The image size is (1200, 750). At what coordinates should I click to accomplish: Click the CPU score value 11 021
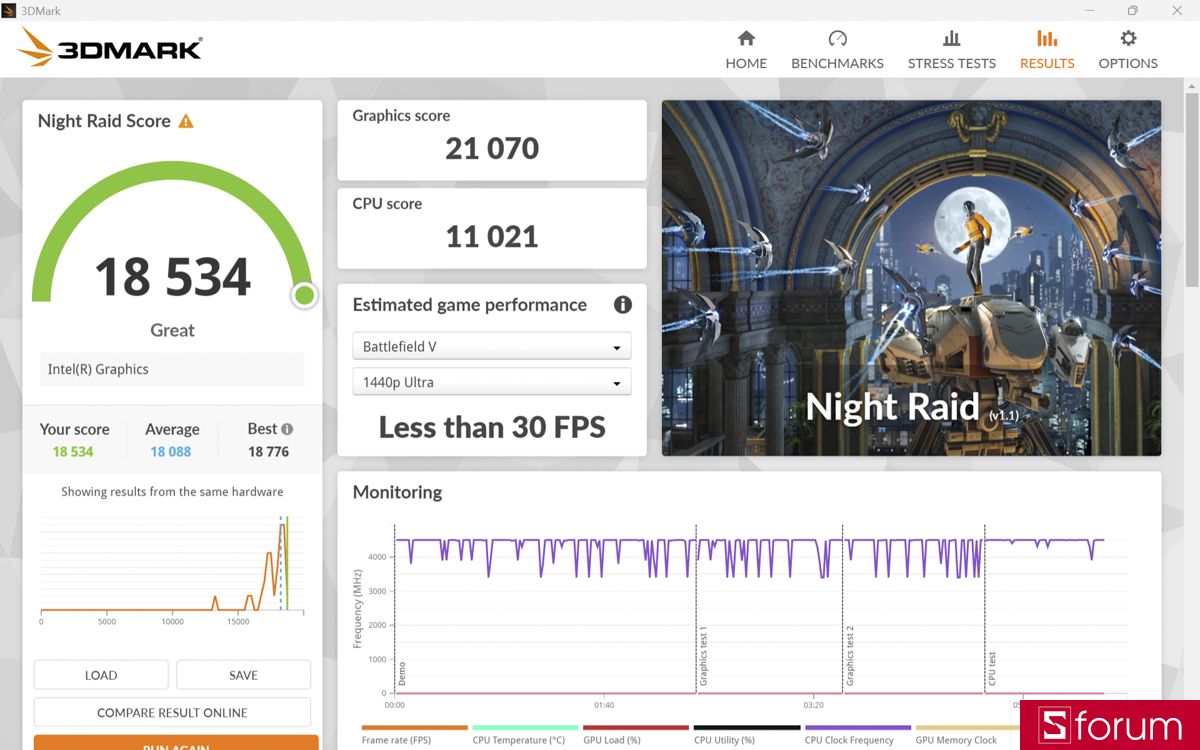(492, 237)
